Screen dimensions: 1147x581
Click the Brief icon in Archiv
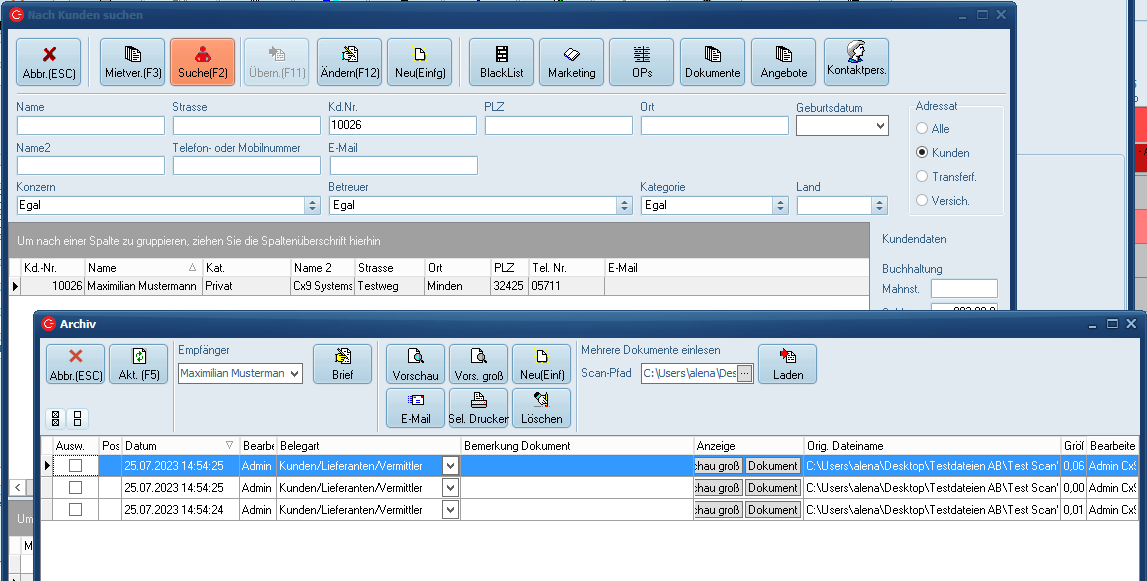point(342,364)
